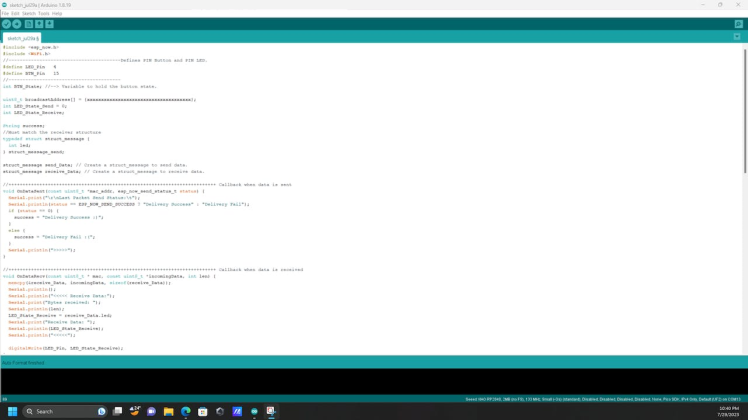This screenshot has height=420, width=748.
Task: Open the Teams chat taskbar icon
Action: (152, 411)
